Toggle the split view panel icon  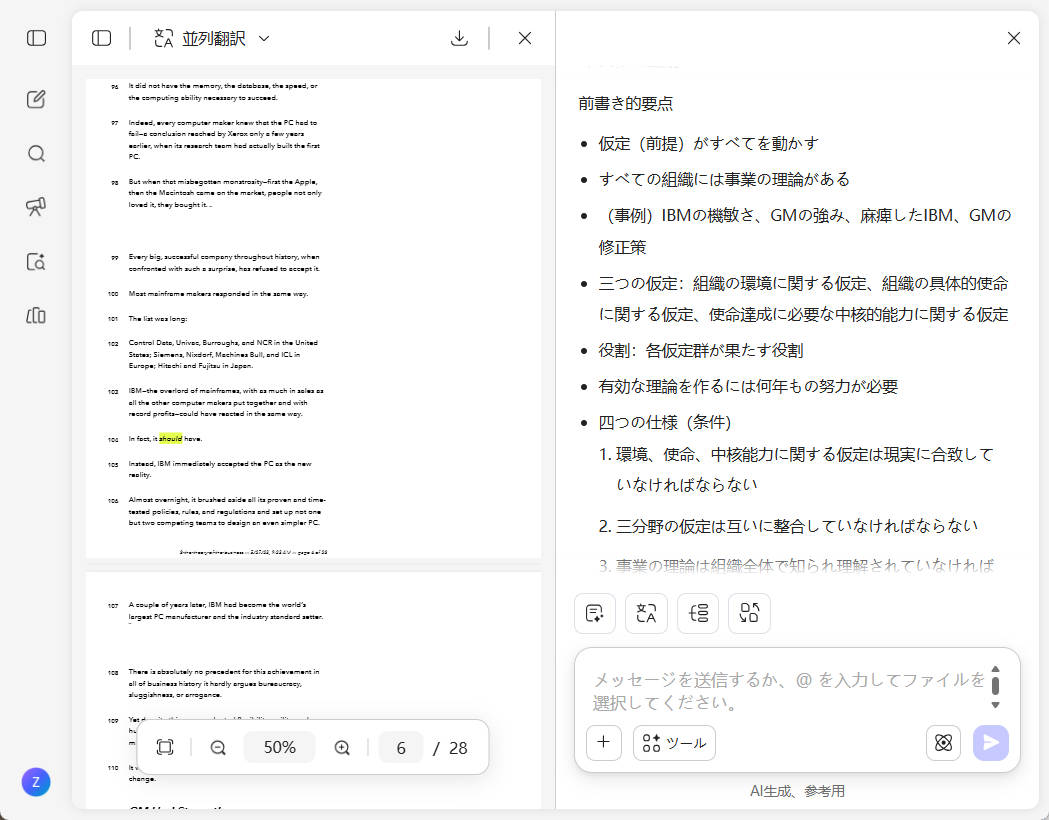(x=101, y=37)
